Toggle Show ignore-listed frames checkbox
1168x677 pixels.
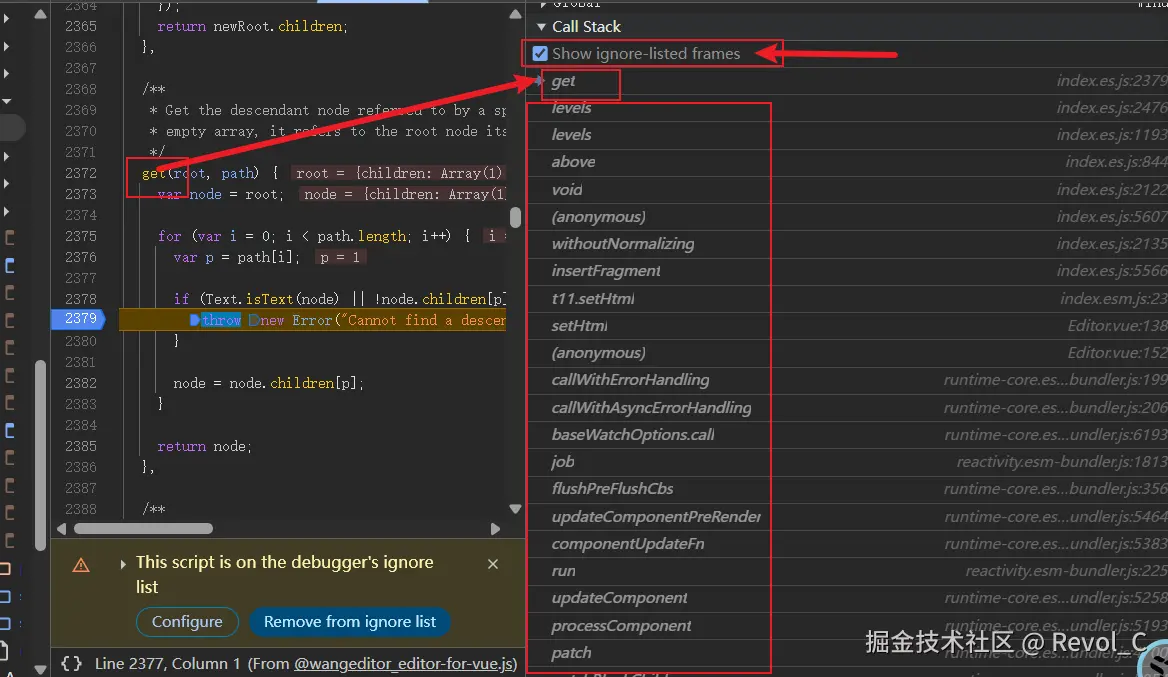(x=540, y=54)
